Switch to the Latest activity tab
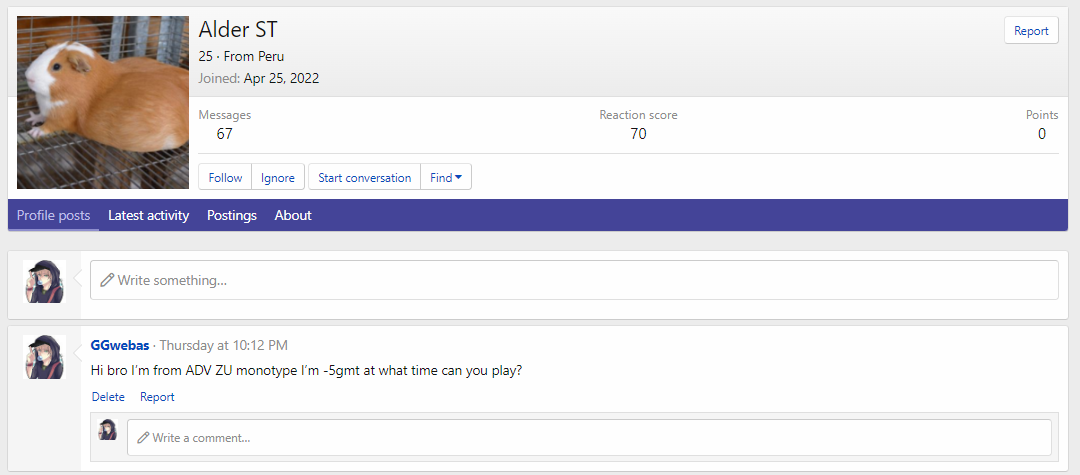This screenshot has height=475, width=1080. (148, 215)
